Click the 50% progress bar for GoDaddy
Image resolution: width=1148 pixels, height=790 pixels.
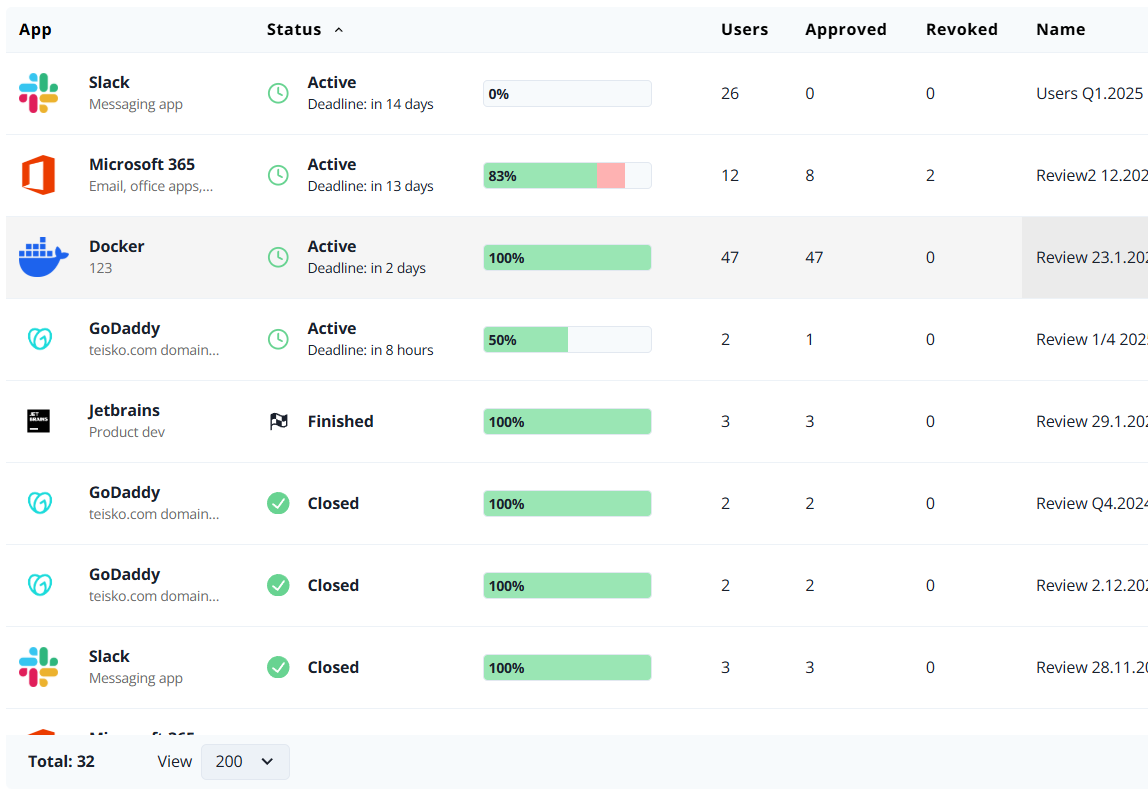coord(567,339)
